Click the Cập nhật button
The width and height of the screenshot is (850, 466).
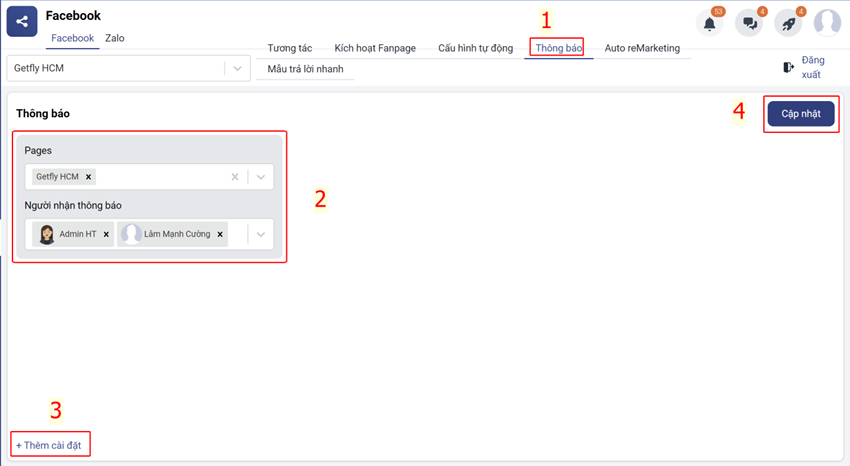pyautogui.click(x=801, y=114)
